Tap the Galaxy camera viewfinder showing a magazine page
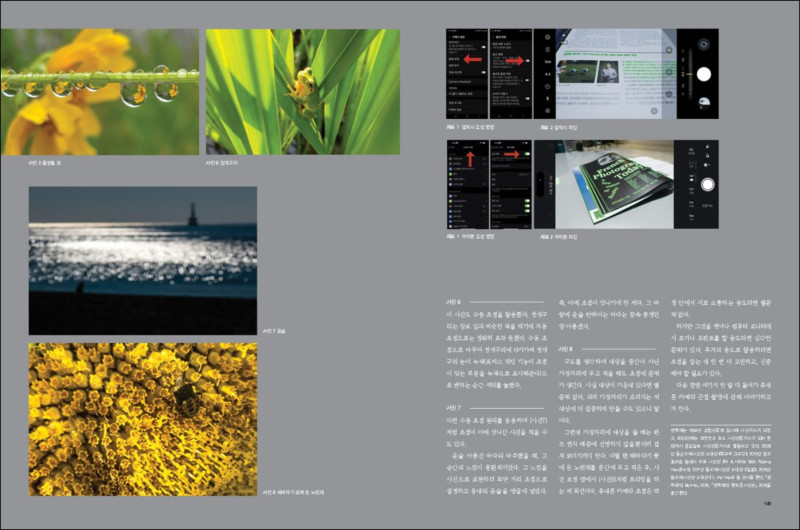Image resolution: width=800 pixels, height=530 pixels. (616, 74)
